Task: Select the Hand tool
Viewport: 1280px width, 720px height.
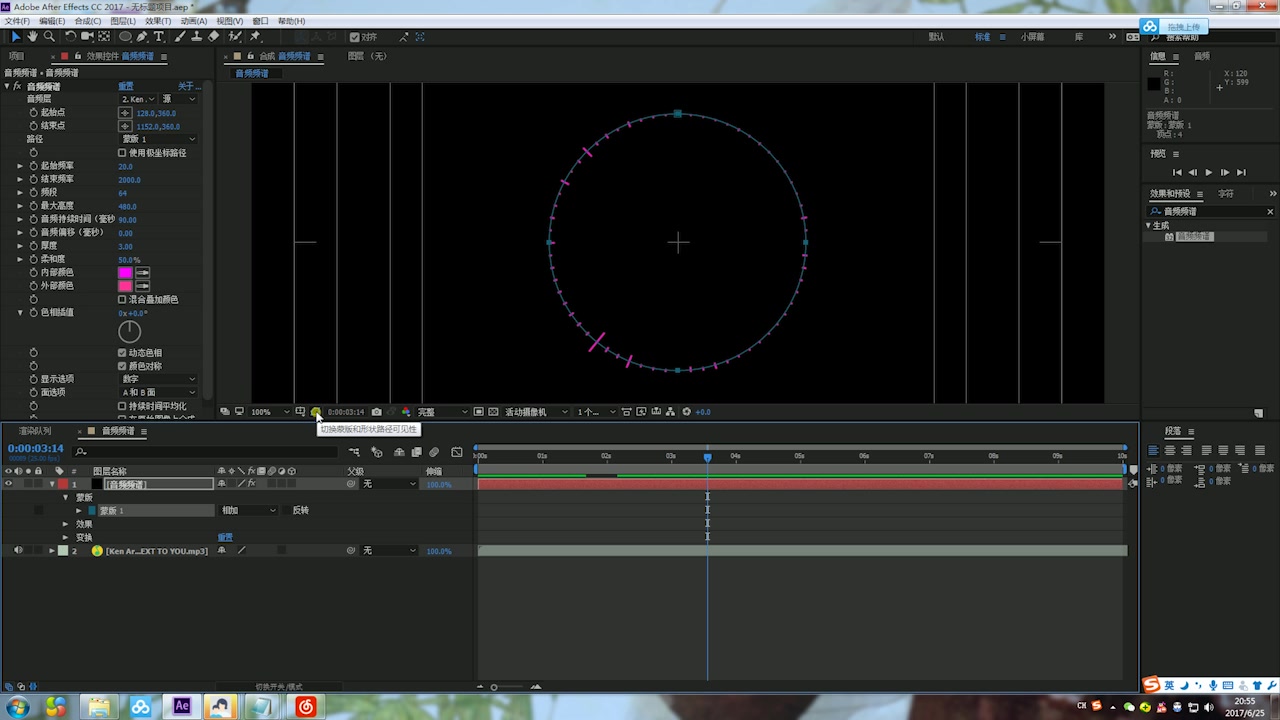Action: [x=32, y=36]
